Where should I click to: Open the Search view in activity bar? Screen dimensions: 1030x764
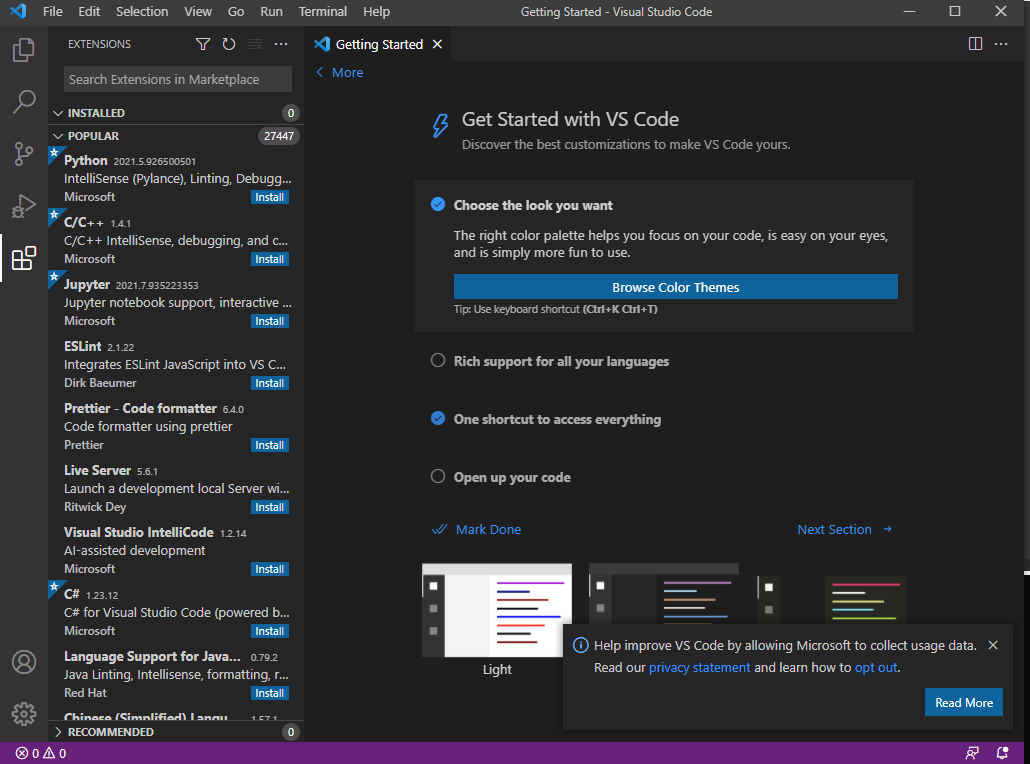click(x=24, y=102)
